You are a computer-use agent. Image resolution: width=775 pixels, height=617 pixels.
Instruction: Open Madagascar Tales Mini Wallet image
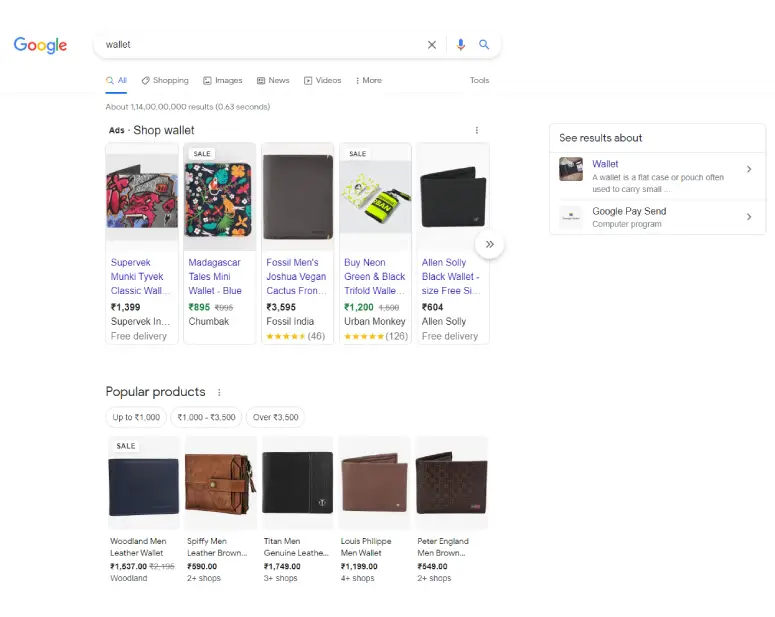click(x=219, y=197)
